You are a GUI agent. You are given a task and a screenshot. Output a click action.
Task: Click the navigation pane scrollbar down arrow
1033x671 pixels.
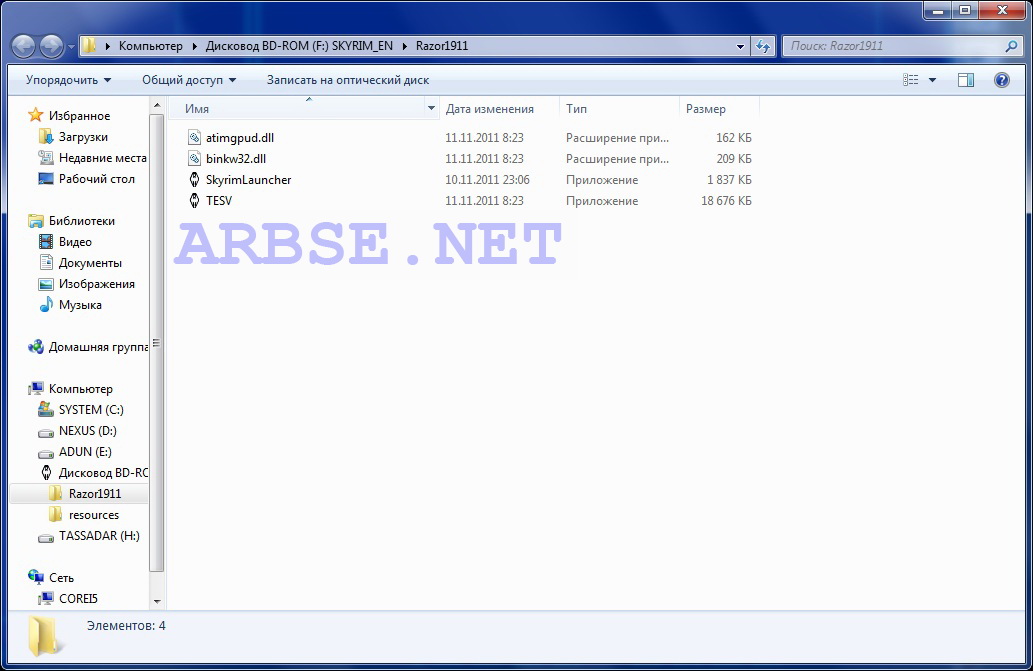tap(157, 601)
